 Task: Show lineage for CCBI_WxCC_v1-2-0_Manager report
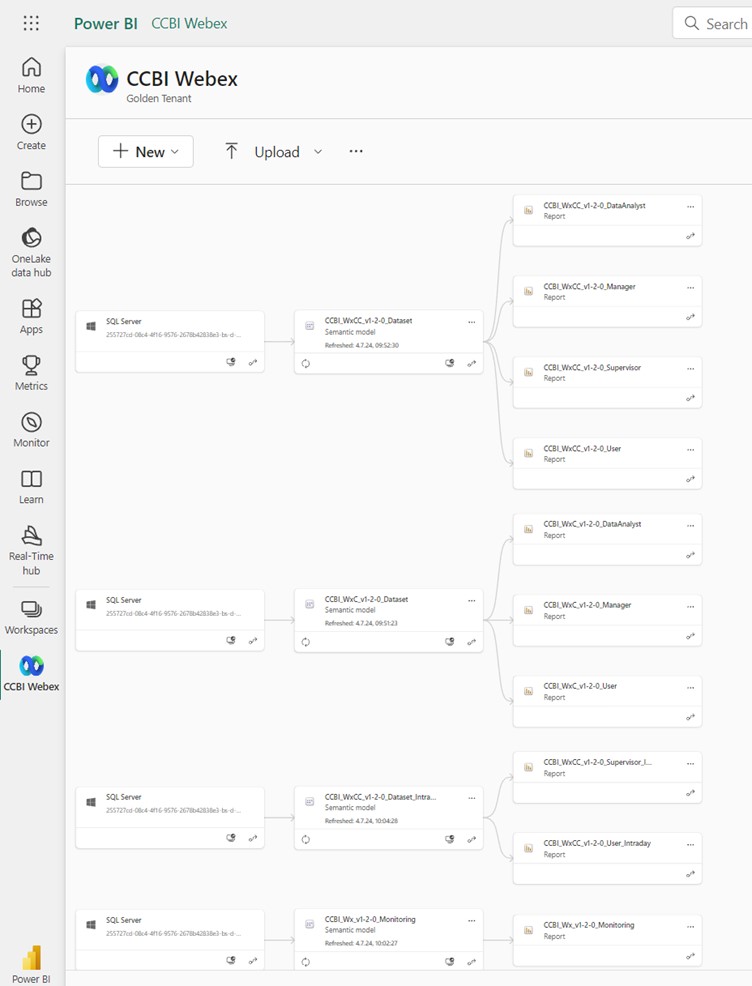click(690, 317)
